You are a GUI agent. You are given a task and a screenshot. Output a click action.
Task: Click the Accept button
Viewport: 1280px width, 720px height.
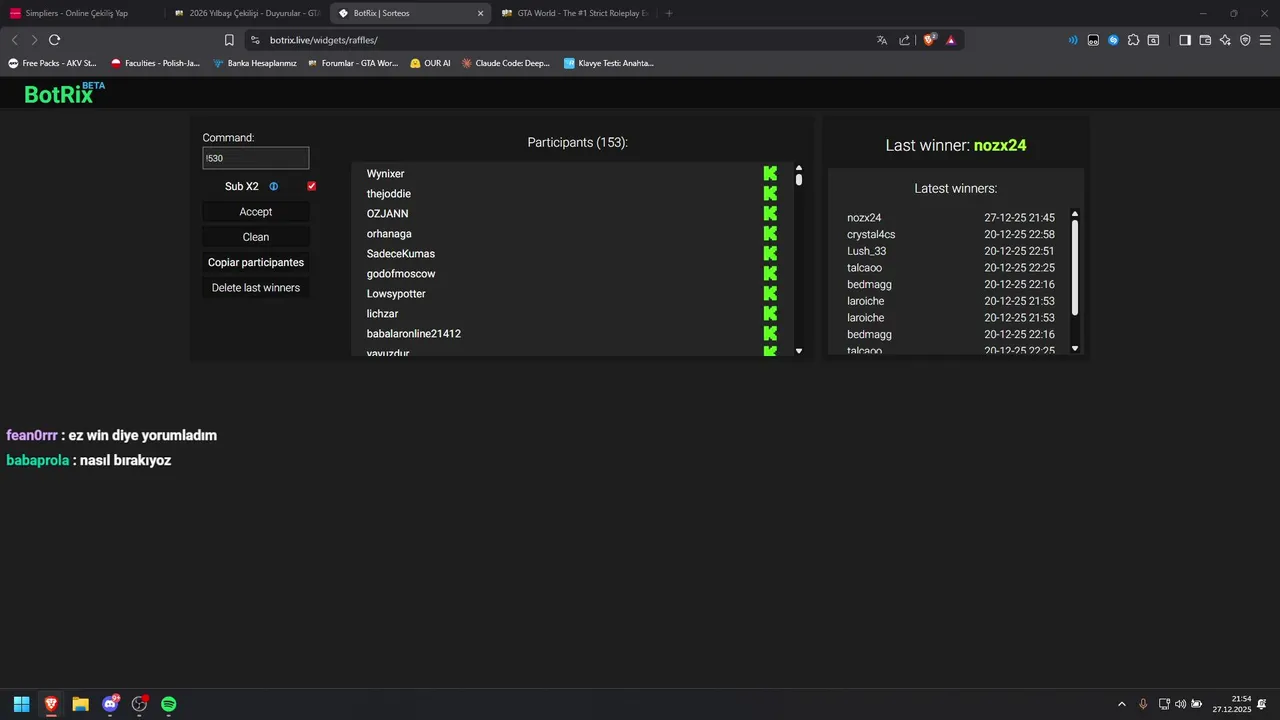point(256,212)
